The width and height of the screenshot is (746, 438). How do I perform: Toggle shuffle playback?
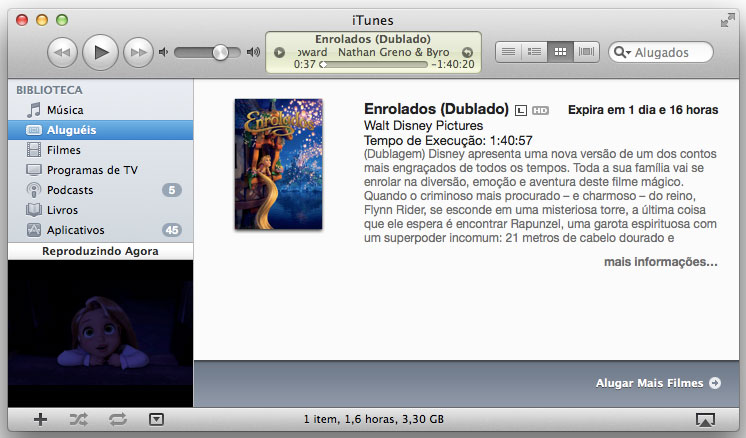tap(79, 419)
